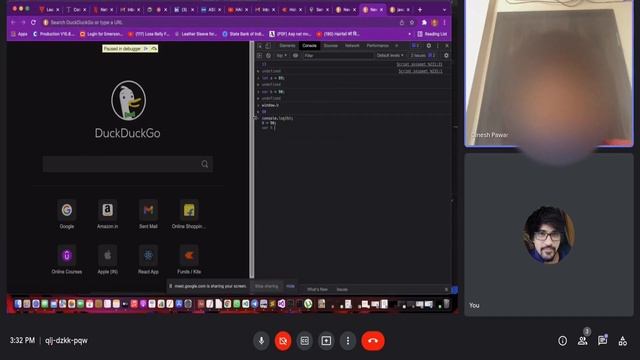Step over next call in debugger overlay
The height and width of the screenshot is (360, 640).
[x=154, y=49]
